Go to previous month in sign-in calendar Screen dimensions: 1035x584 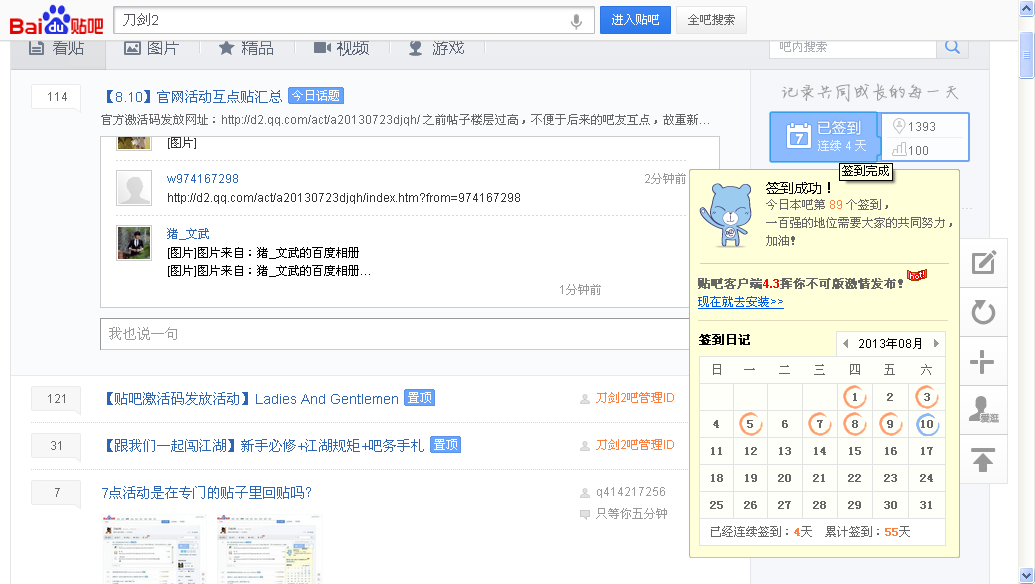pos(846,343)
